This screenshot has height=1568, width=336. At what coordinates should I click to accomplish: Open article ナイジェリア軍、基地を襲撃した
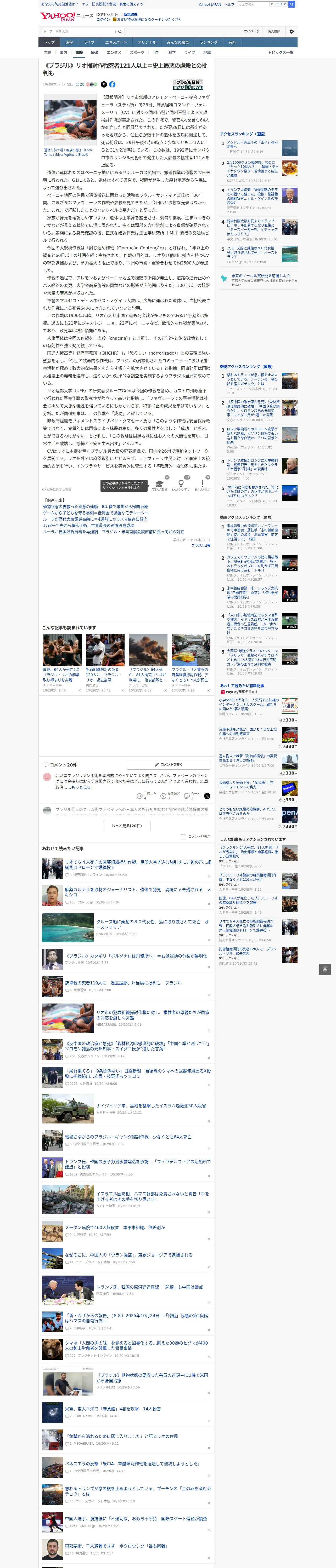[151, 1105]
